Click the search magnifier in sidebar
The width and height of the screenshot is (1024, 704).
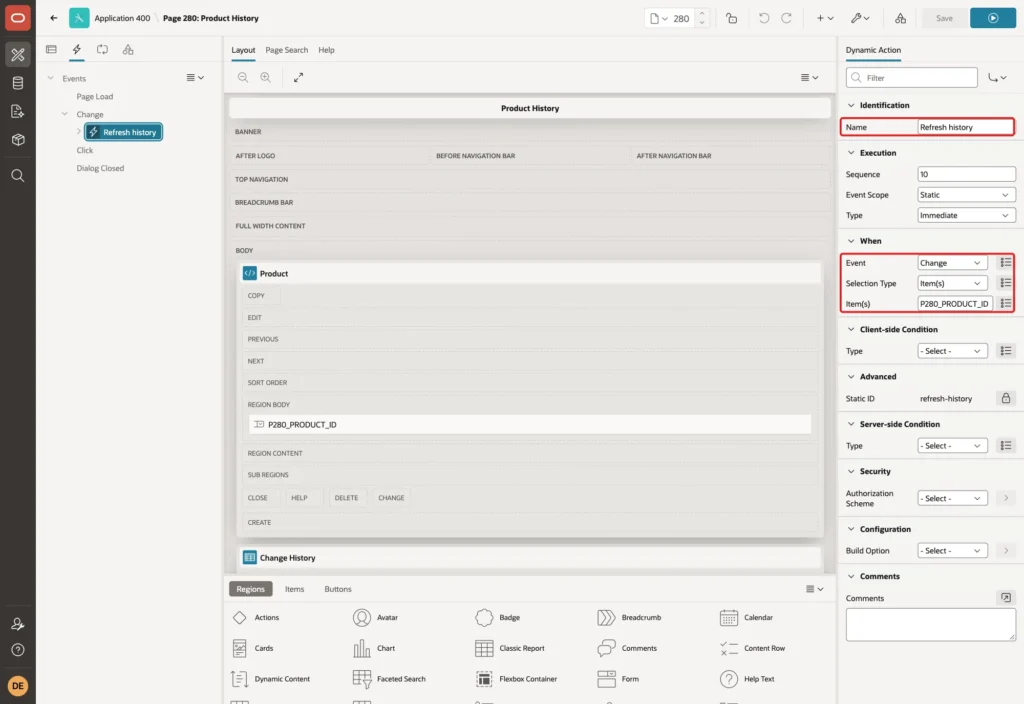tap(18, 175)
